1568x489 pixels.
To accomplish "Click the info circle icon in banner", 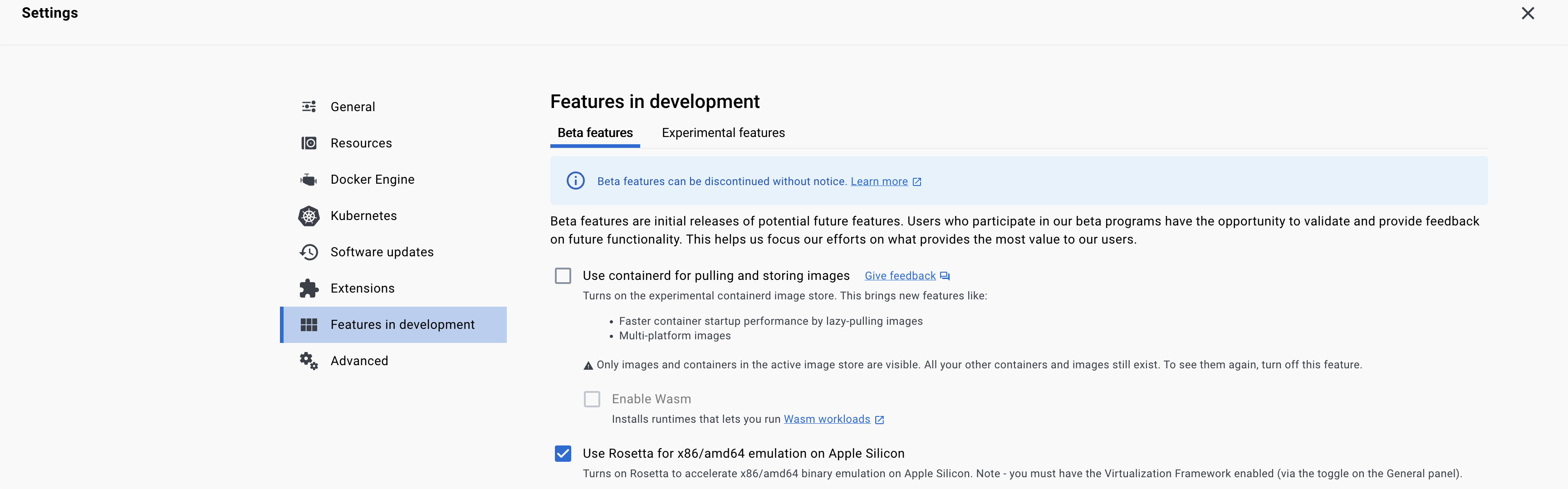I will [575, 181].
